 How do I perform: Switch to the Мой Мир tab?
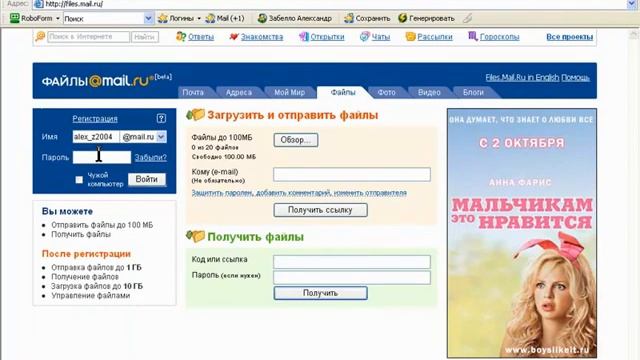click(x=289, y=93)
